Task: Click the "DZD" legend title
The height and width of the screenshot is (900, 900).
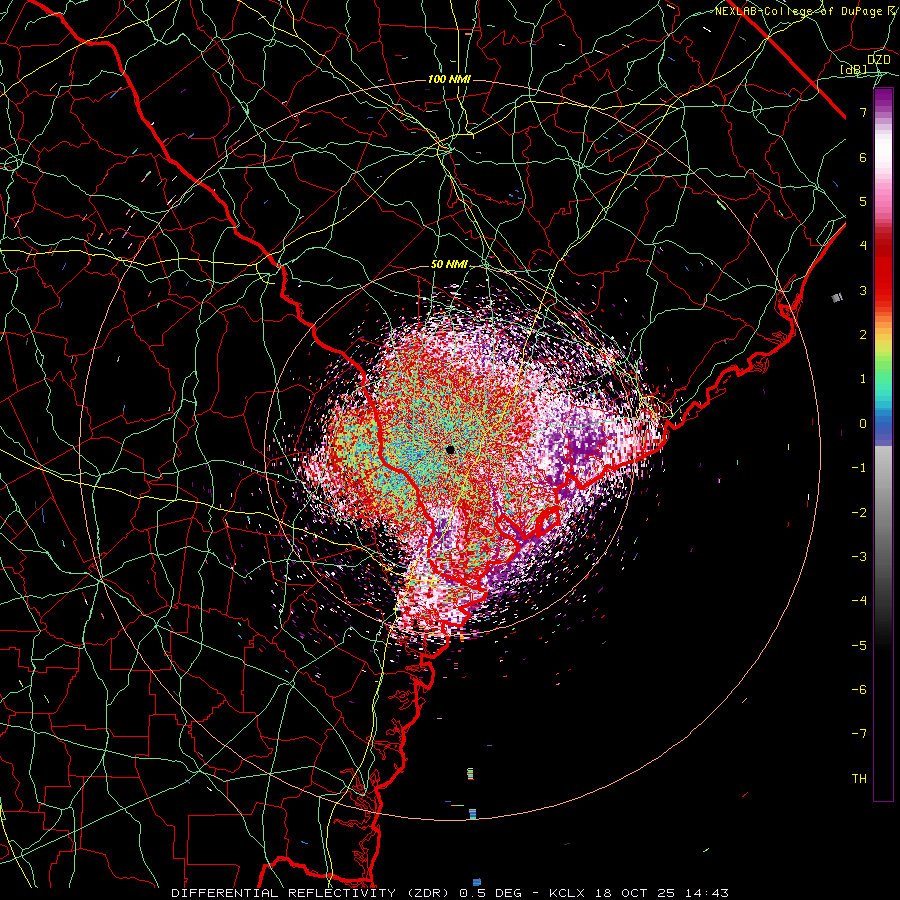Action: point(879,60)
